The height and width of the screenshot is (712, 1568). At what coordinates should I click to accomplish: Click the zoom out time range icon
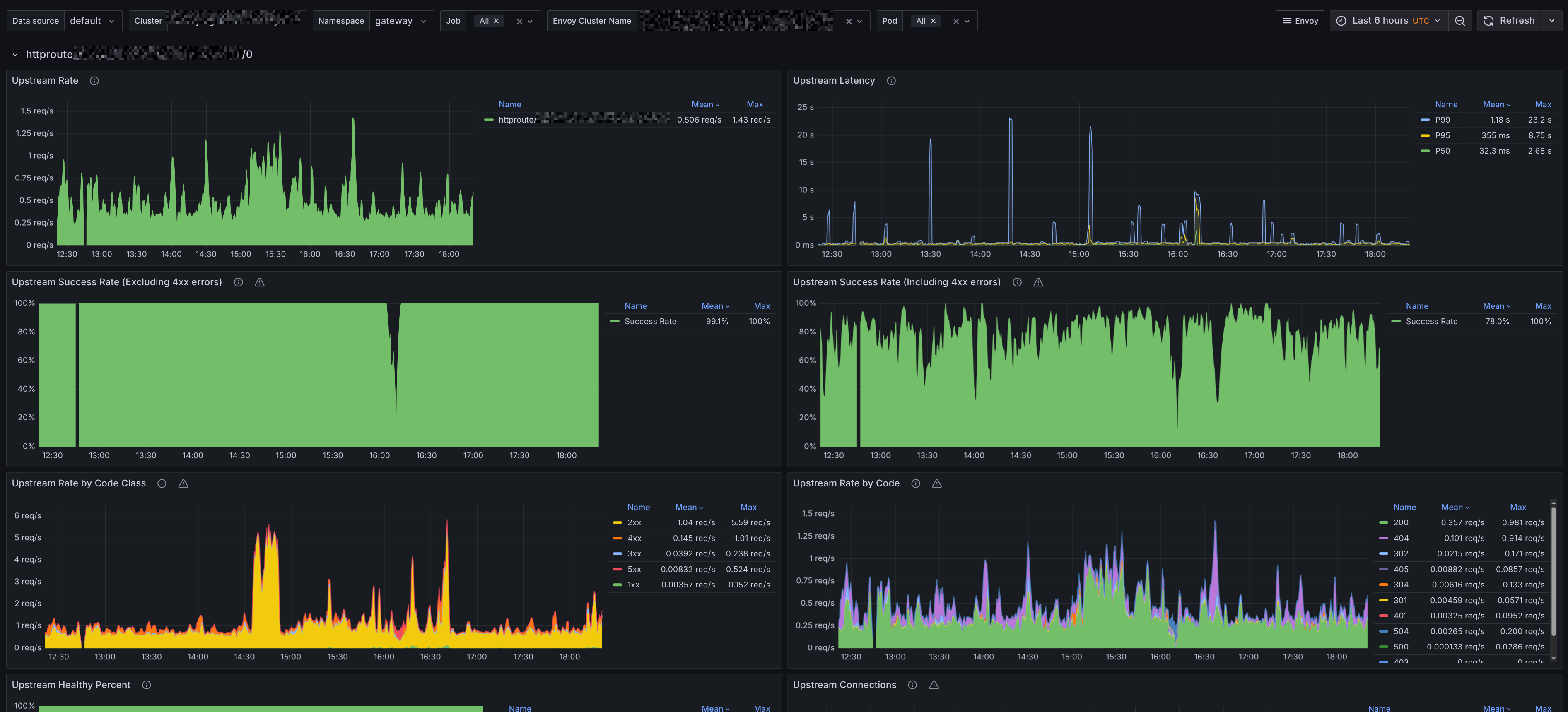(x=1459, y=21)
